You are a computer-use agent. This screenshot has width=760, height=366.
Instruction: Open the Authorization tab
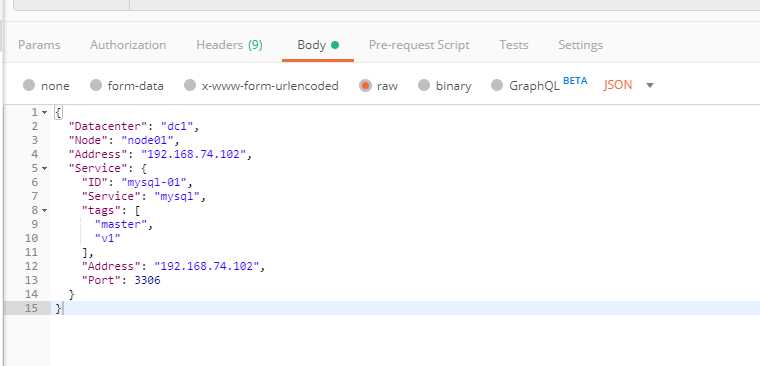(x=128, y=45)
